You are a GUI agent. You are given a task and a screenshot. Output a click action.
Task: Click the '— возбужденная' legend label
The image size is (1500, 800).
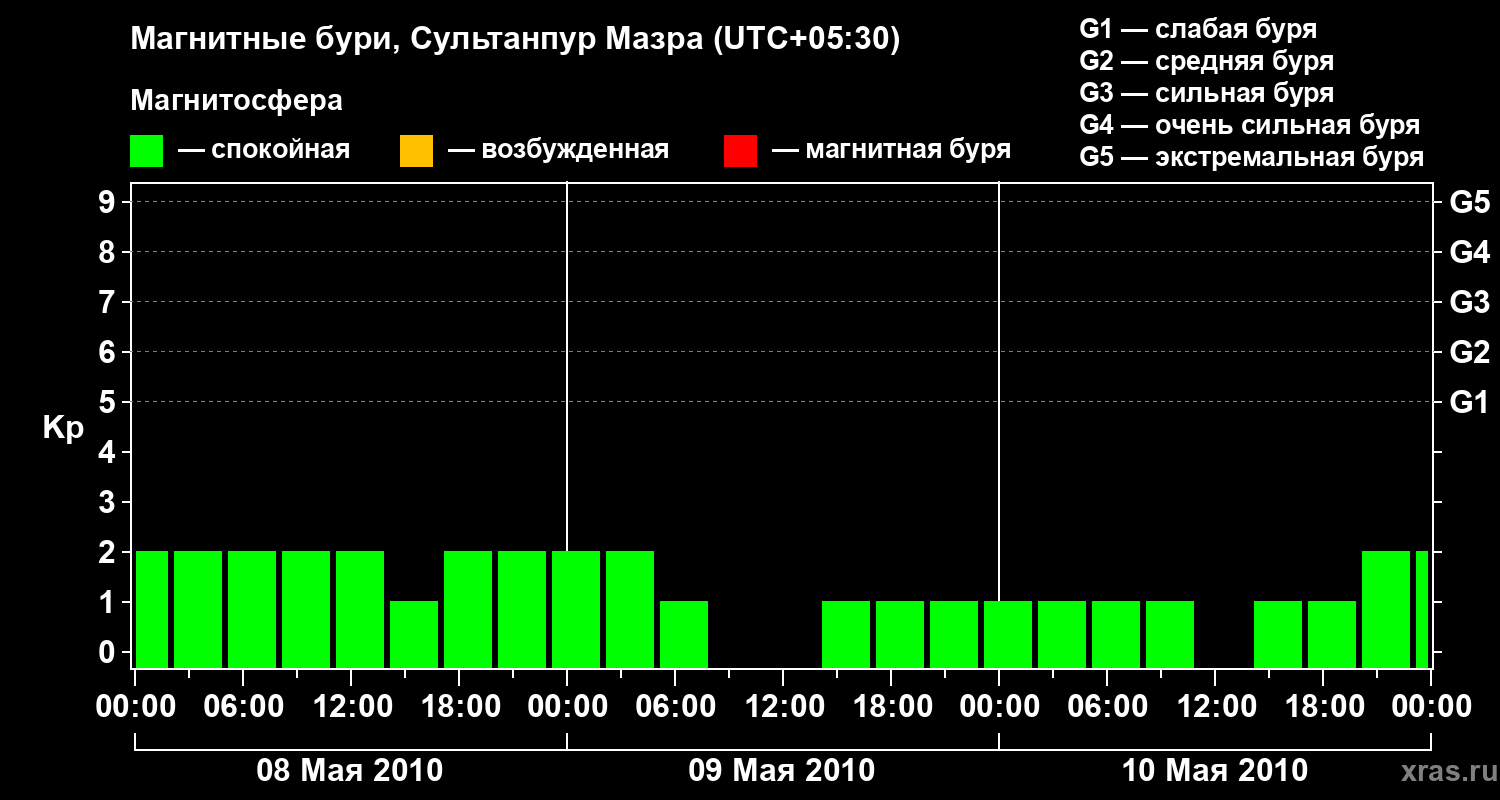[559, 150]
